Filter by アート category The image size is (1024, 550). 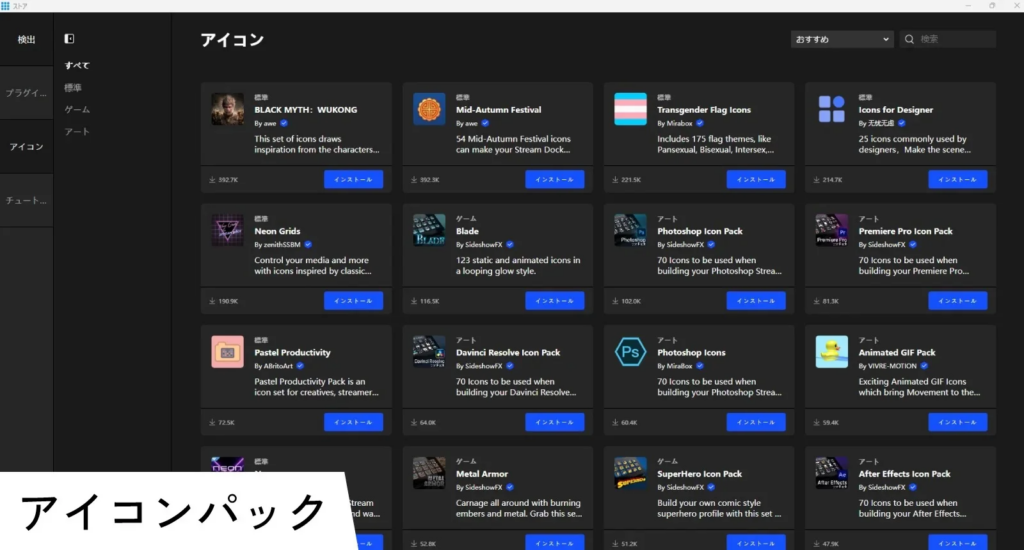coord(77,131)
